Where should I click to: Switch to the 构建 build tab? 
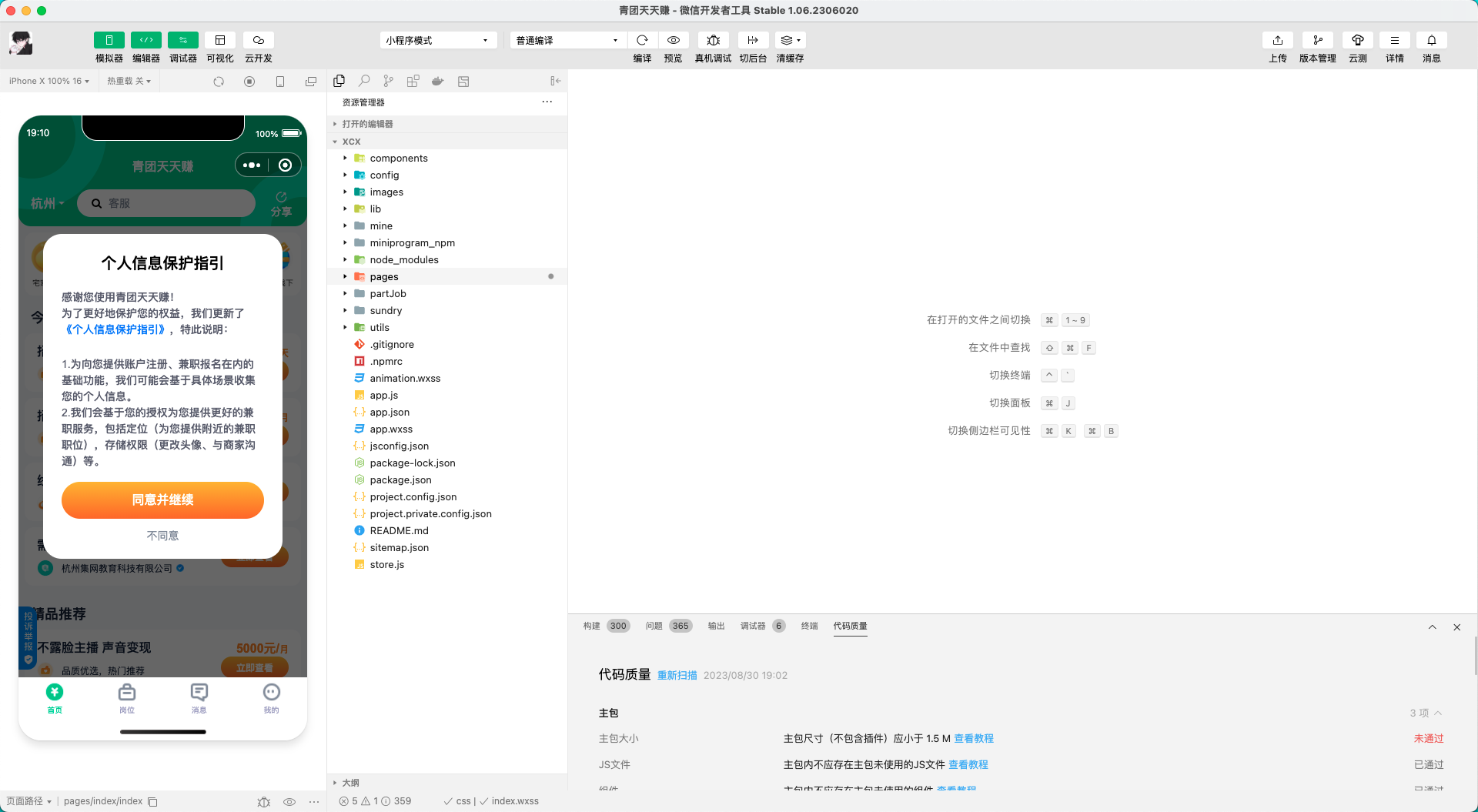(606, 626)
